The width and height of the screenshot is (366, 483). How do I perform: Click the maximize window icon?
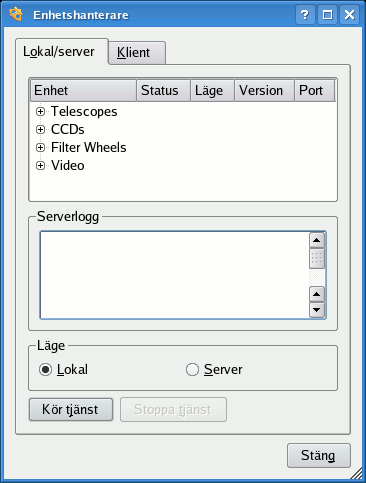pos(327,15)
